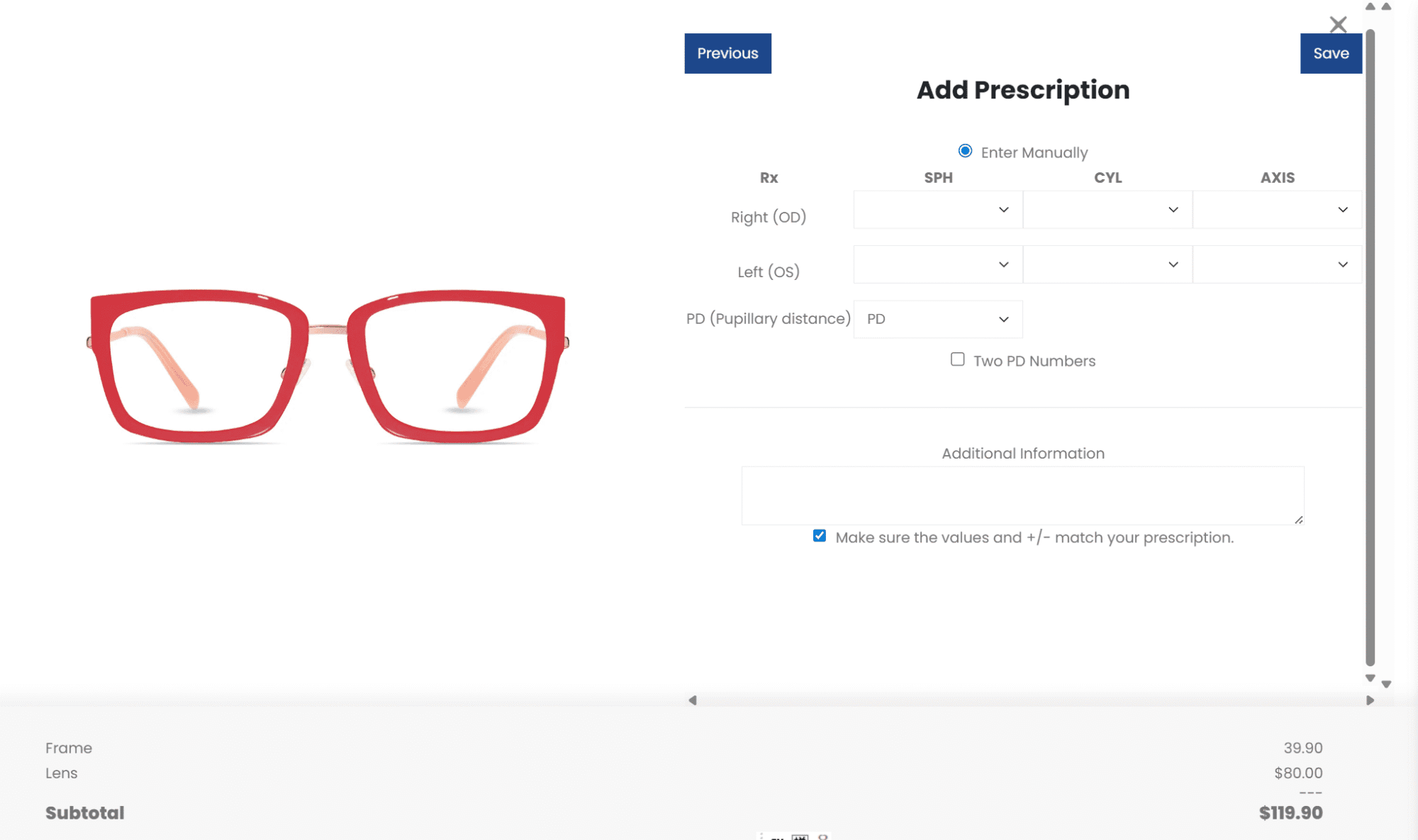The image size is (1418, 840).
Task: Click the inner scroll-up arrow at top
Action: tap(1370, 7)
